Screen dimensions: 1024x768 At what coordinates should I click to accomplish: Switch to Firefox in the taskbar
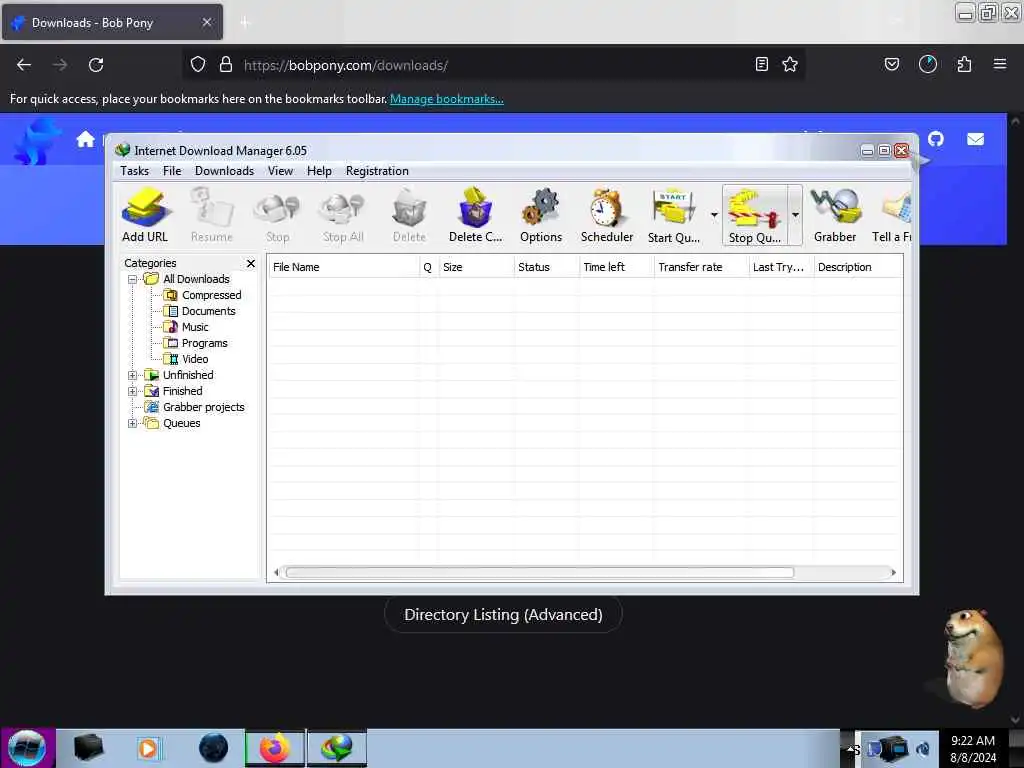275,748
